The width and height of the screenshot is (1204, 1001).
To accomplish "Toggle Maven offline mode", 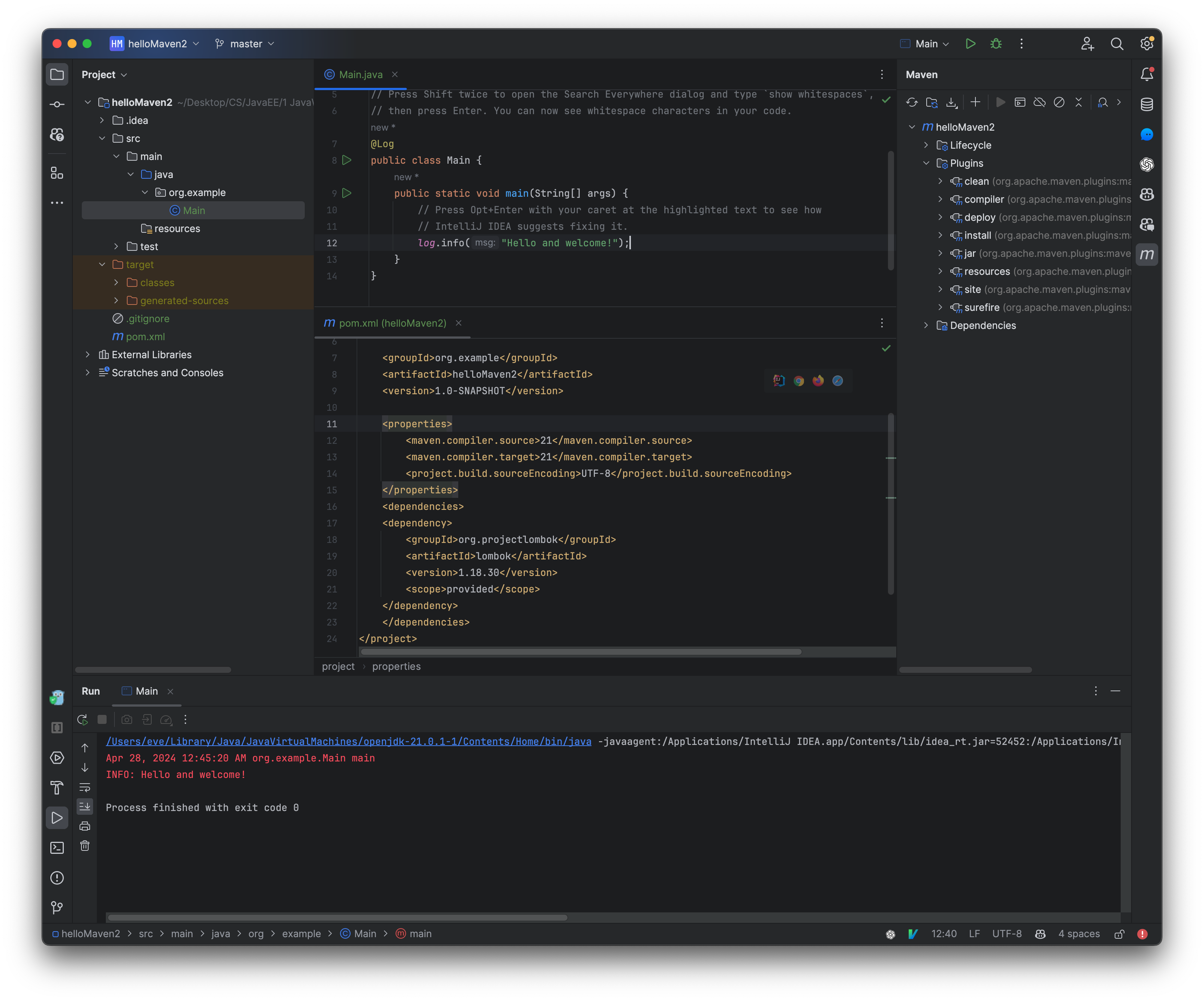I will pos(1040,102).
